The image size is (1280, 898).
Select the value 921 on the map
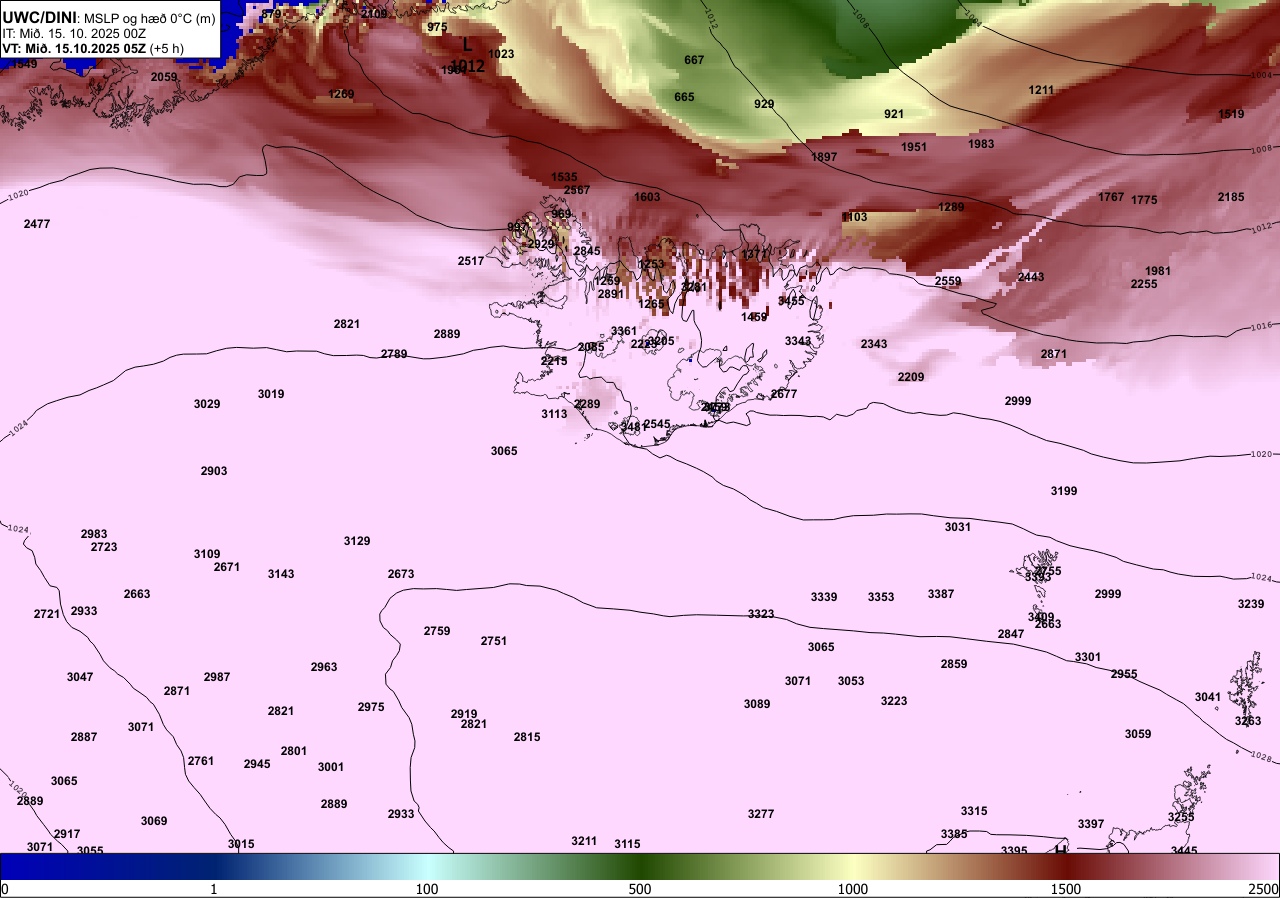(894, 114)
